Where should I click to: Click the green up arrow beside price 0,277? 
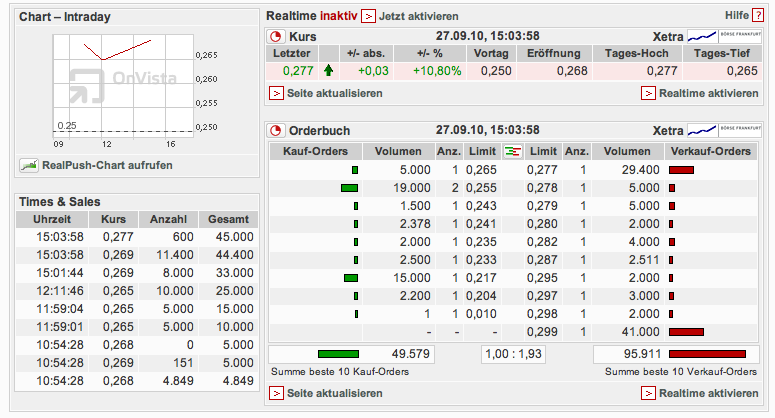tap(328, 71)
